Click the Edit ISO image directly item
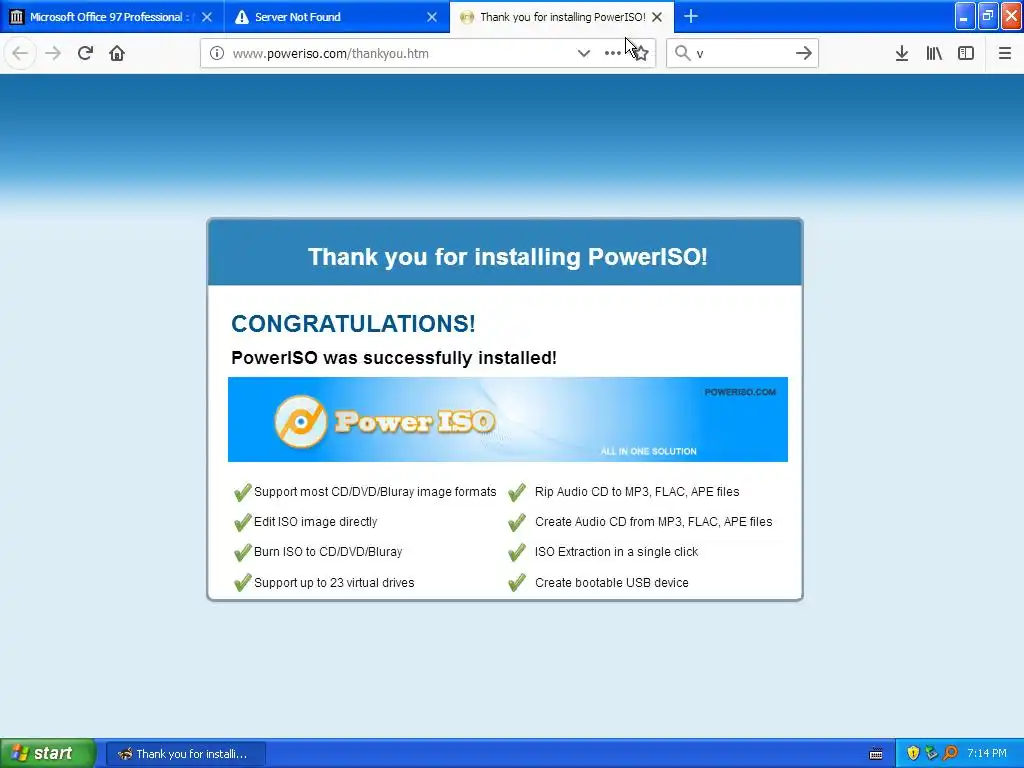Screen dimensions: 1024x768 (315, 522)
